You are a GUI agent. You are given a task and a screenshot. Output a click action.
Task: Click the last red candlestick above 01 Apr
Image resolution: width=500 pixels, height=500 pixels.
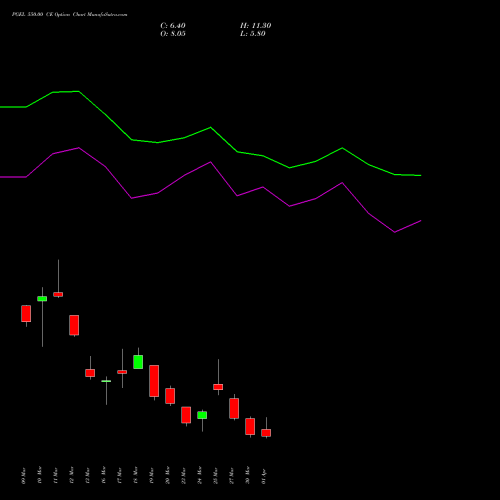pos(266,433)
